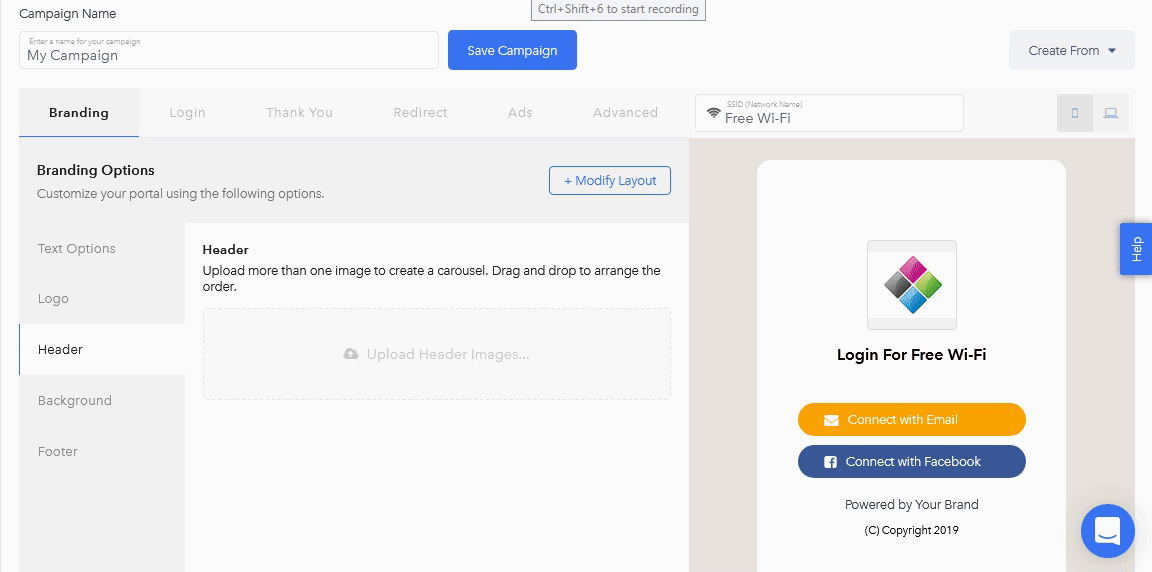This screenshot has width=1152, height=572.
Task: Click the mobile preview device icon
Action: [1075, 113]
